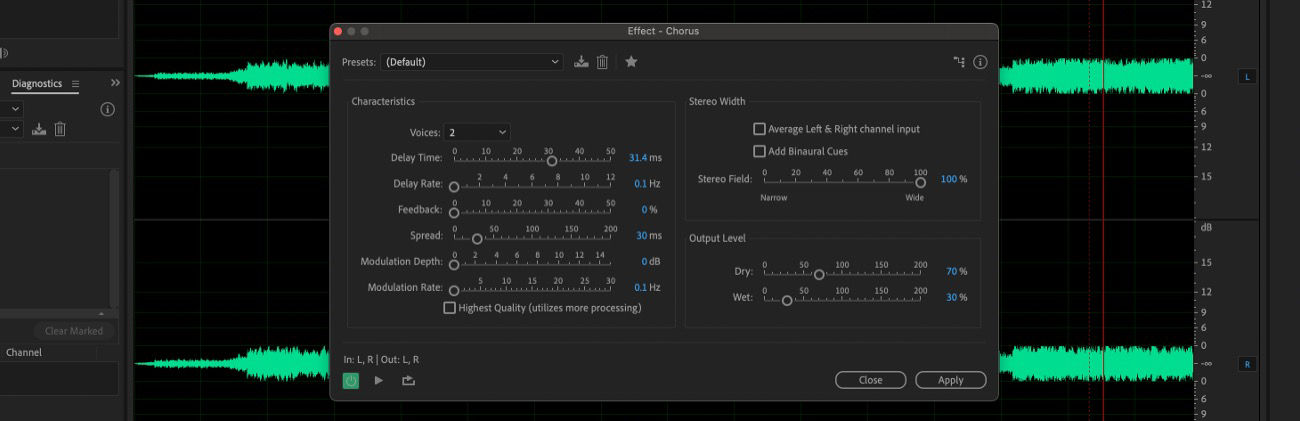Screen dimensions: 1300x421
Task: Open the Presets dropdown
Action: pyautogui.click(x=472, y=62)
